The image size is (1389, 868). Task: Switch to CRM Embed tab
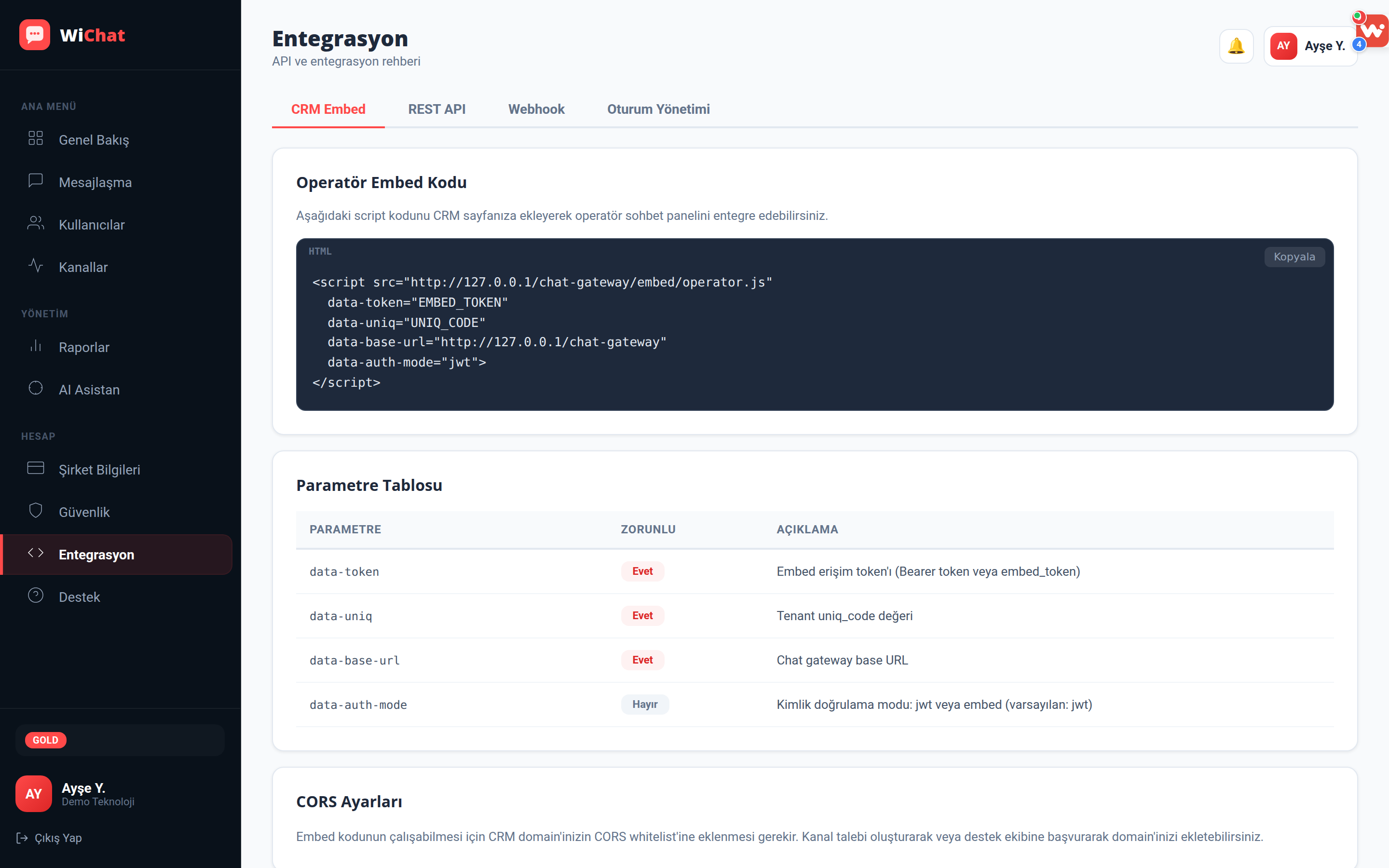point(328,109)
